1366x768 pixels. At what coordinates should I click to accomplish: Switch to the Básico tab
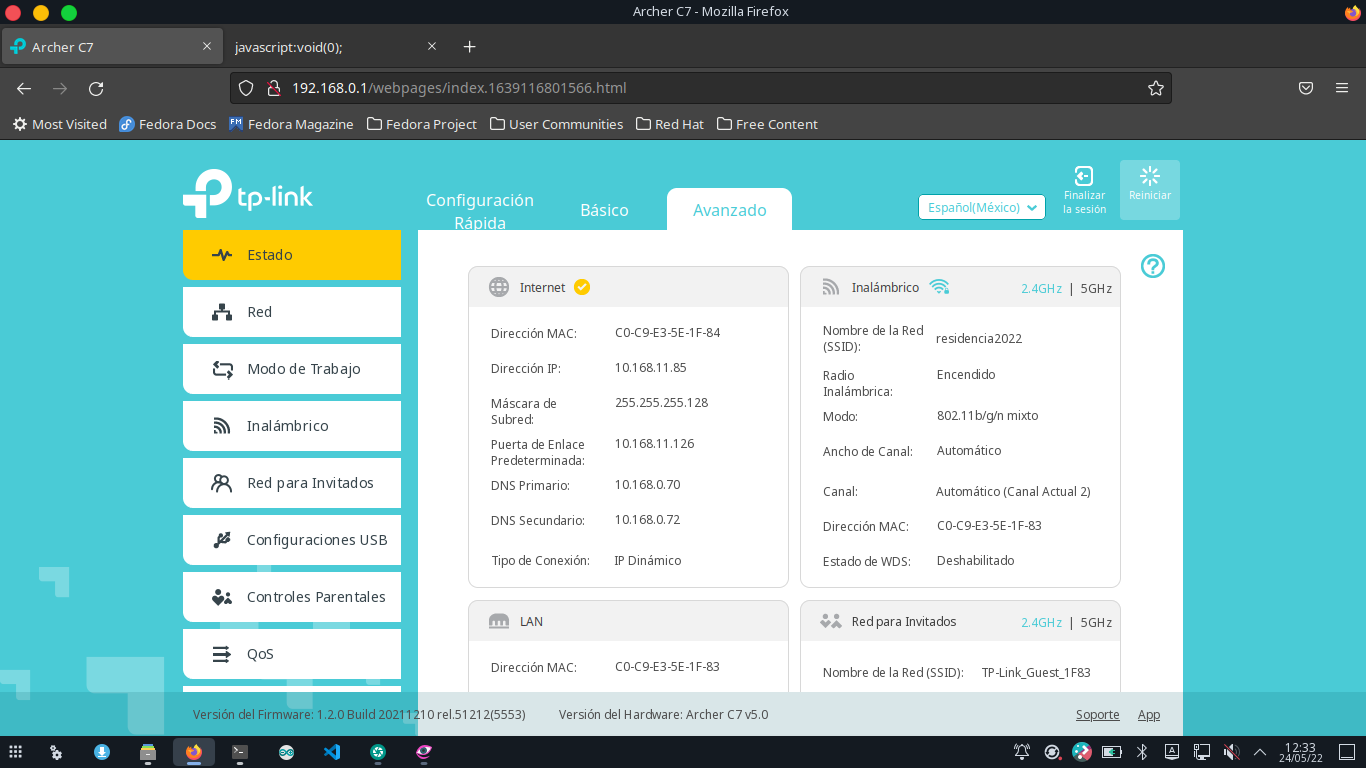tap(604, 210)
